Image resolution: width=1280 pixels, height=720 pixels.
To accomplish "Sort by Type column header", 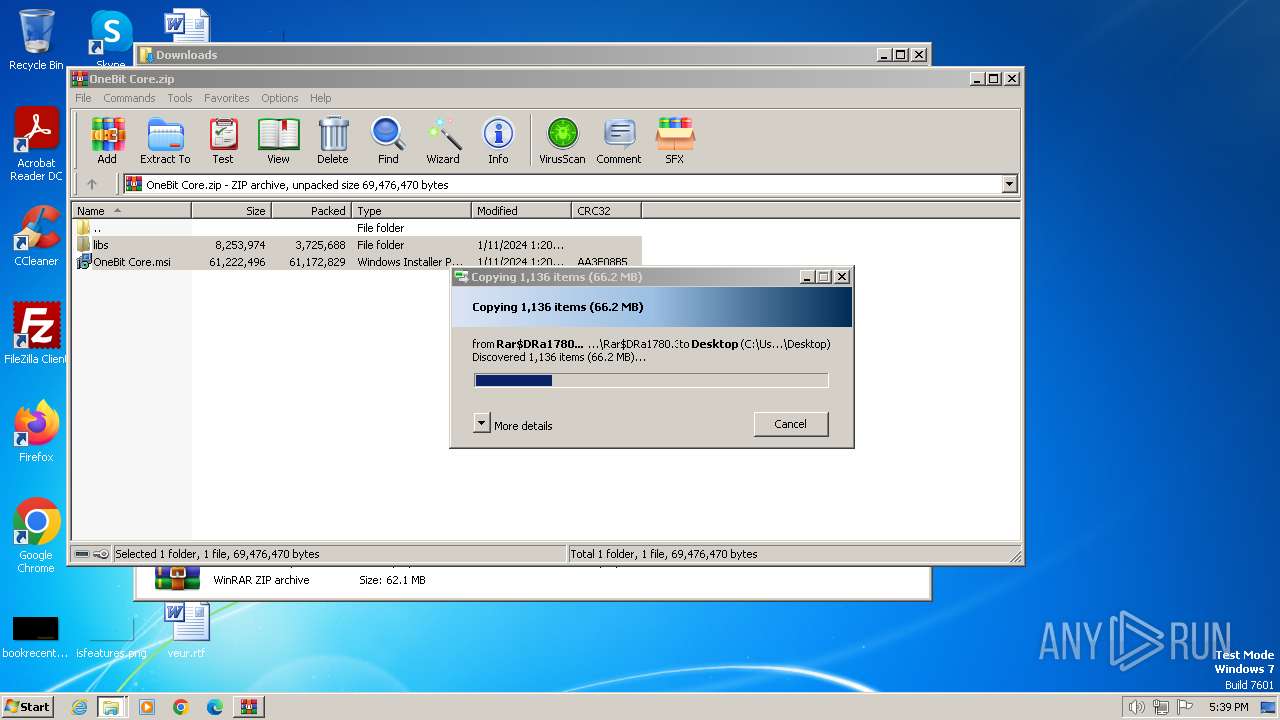I will [x=411, y=210].
